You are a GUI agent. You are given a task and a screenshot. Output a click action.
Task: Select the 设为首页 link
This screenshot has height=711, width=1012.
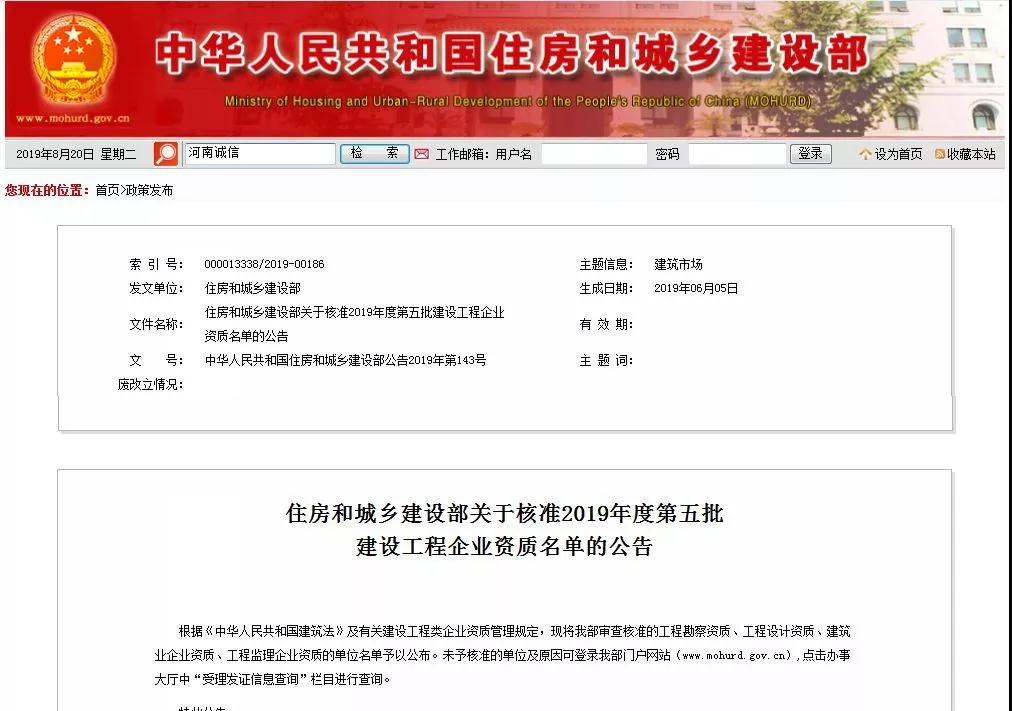pos(898,154)
